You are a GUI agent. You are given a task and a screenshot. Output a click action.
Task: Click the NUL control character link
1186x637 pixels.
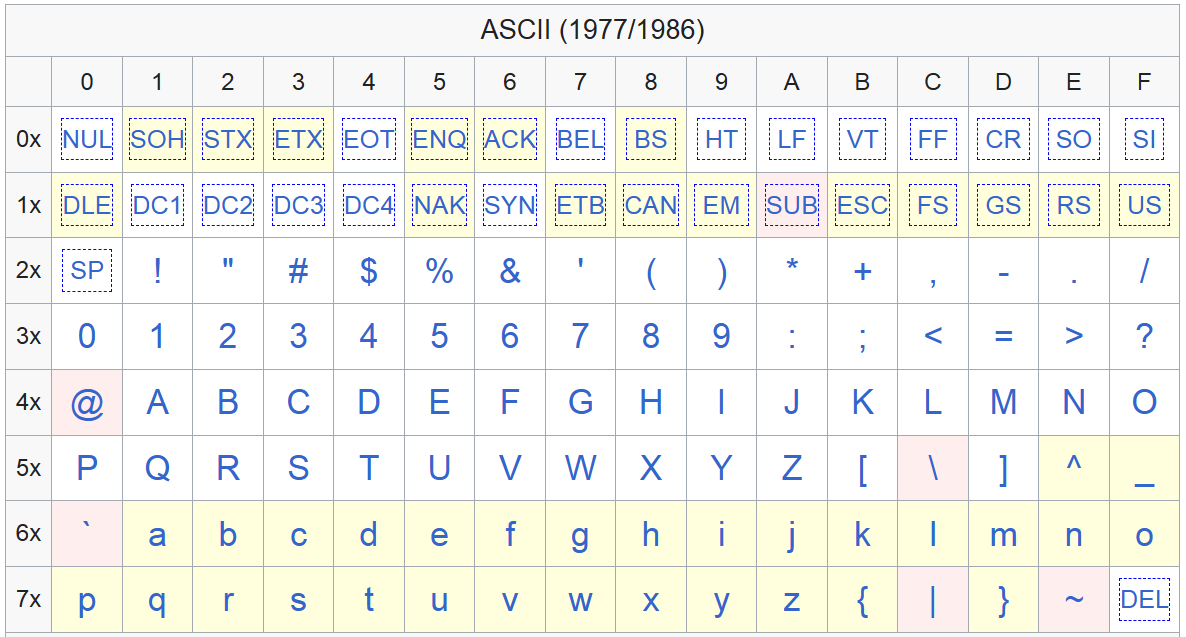[x=87, y=139]
